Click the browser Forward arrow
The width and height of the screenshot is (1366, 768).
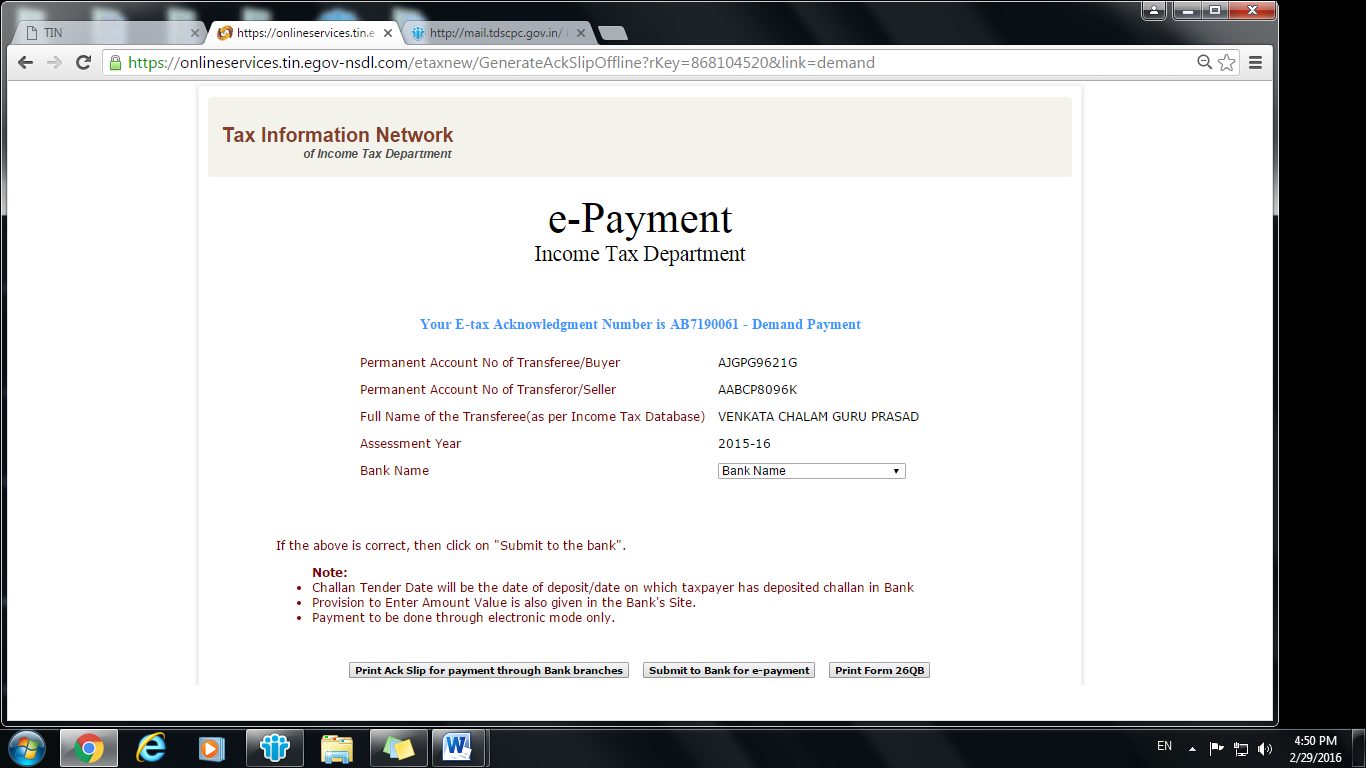55,62
